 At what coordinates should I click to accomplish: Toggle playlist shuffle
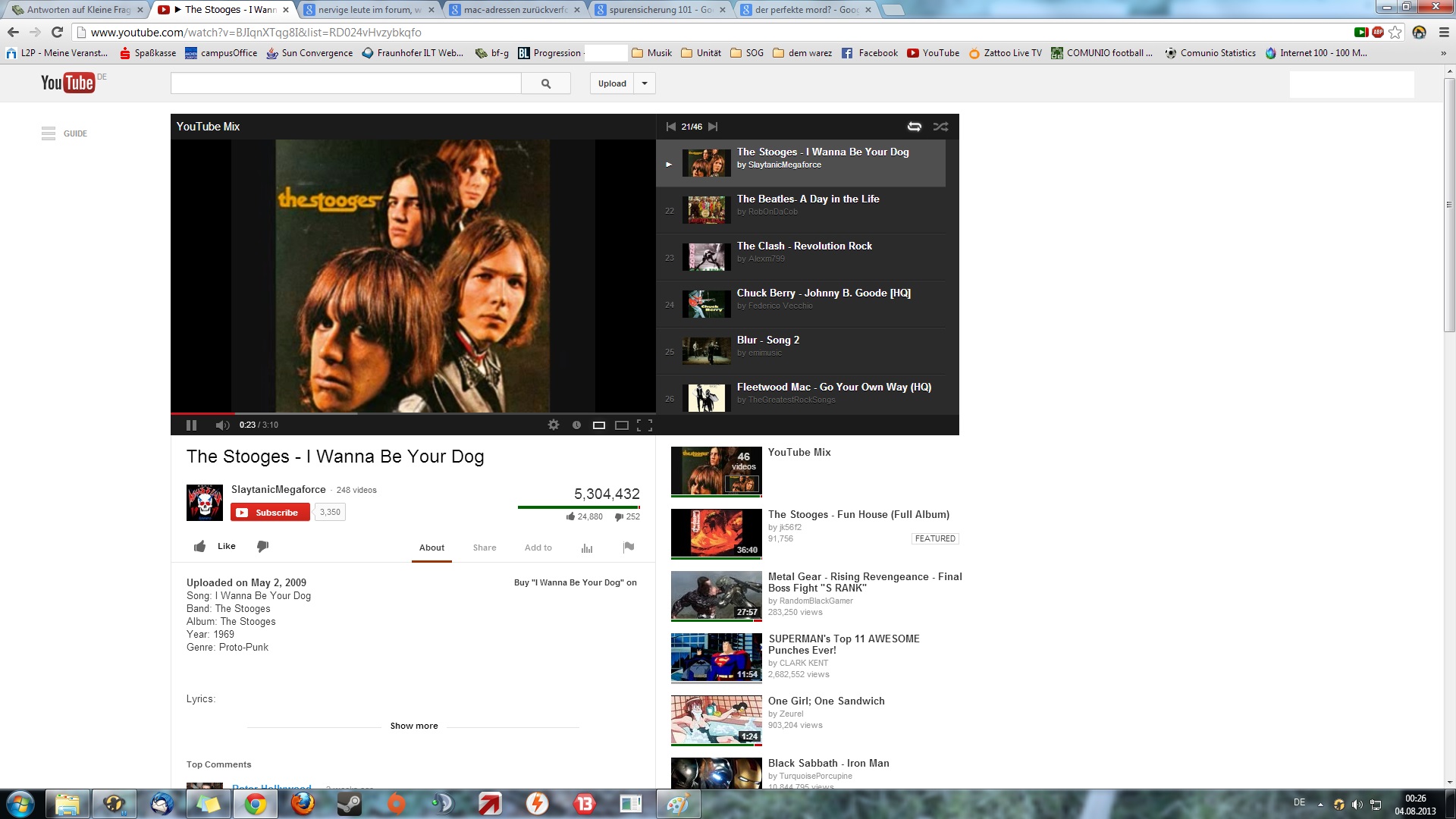click(x=940, y=127)
